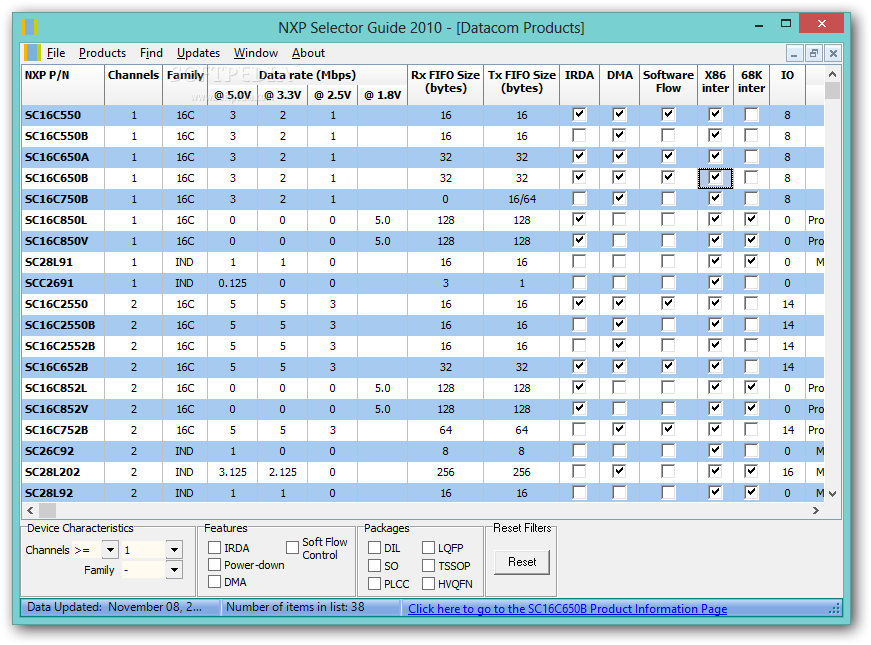
Task: Open the Family dropdown
Action: (x=174, y=570)
